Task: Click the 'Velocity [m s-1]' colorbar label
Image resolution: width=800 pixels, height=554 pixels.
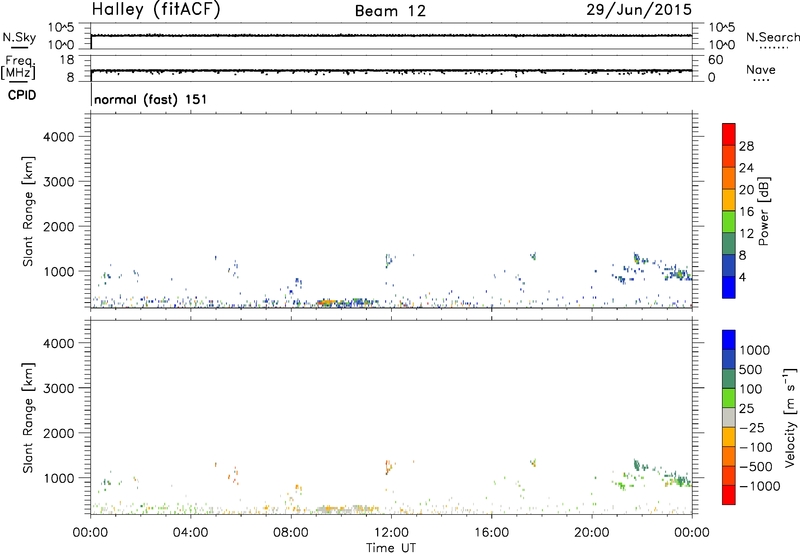Action: (790, 417)
